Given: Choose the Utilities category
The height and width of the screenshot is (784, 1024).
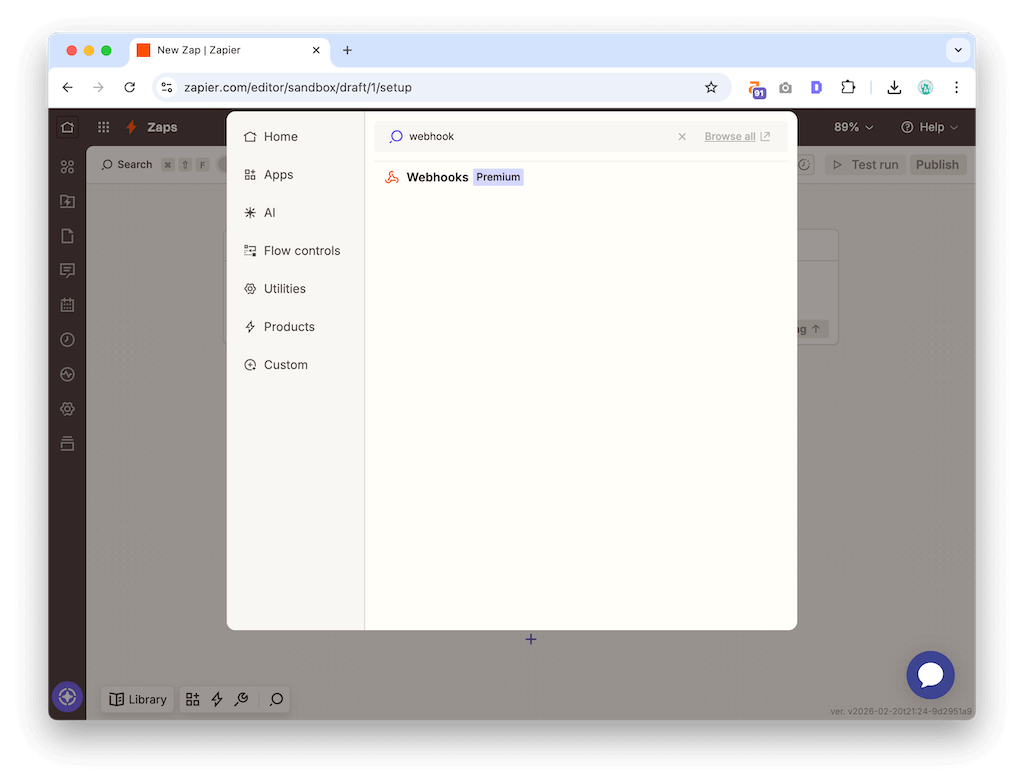Looking at the screenshot, I should pyautogui.click(x=284, y=289).
